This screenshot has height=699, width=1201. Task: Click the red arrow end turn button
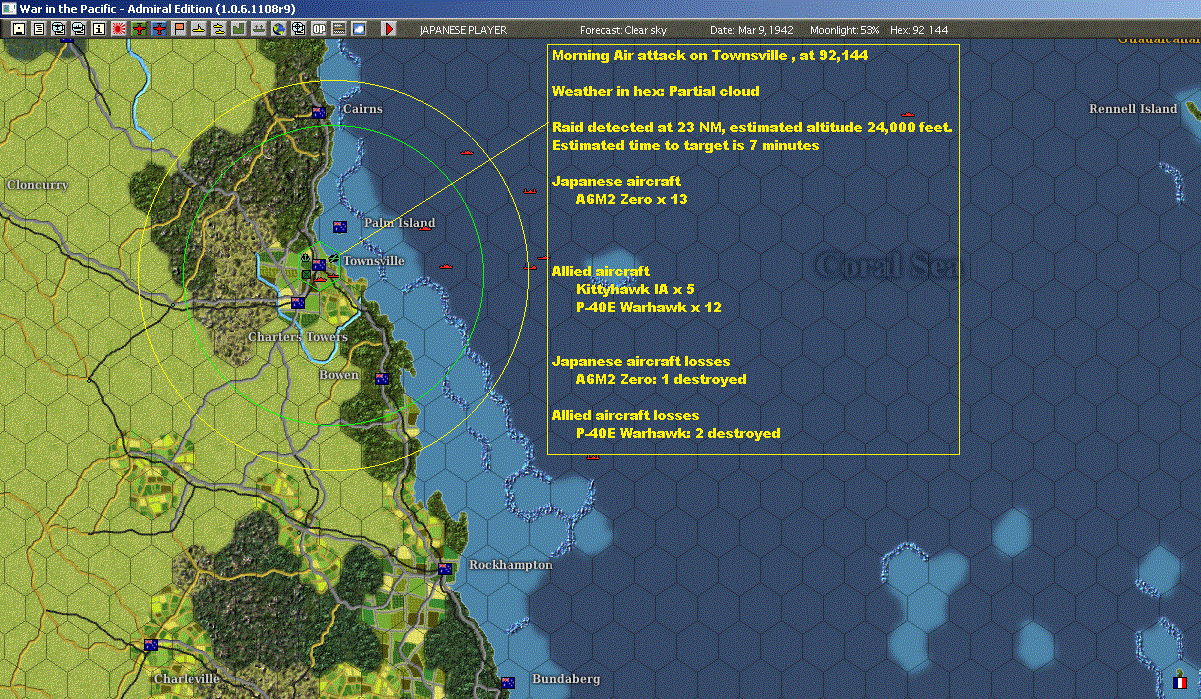(x=389, y=29)
